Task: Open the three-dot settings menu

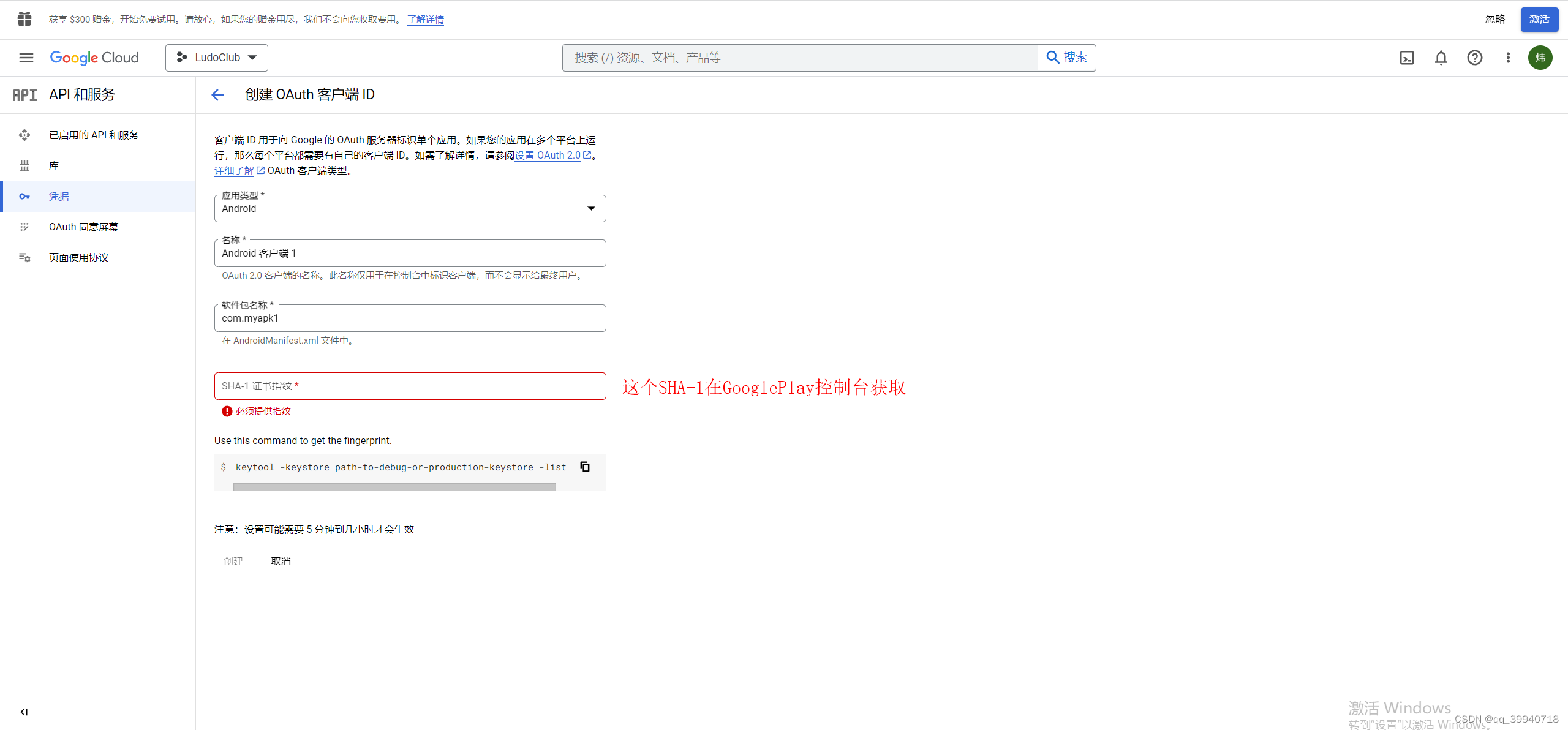Action: coord(1508,58)
